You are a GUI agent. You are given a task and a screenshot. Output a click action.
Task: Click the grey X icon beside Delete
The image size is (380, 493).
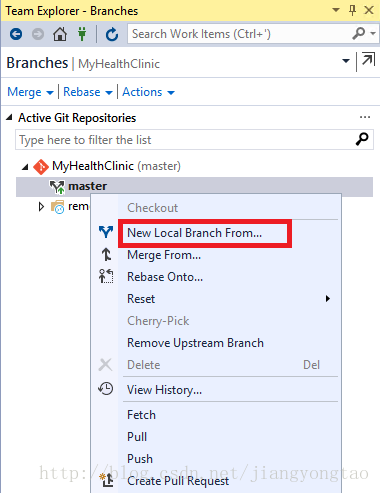point(106,365)
